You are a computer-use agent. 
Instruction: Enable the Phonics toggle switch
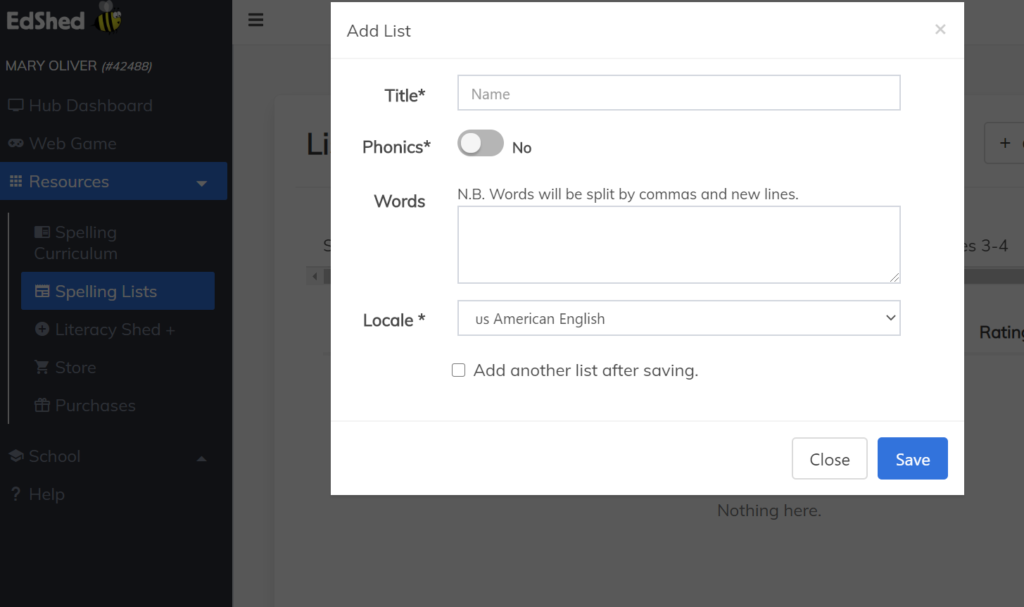[480, 144]
